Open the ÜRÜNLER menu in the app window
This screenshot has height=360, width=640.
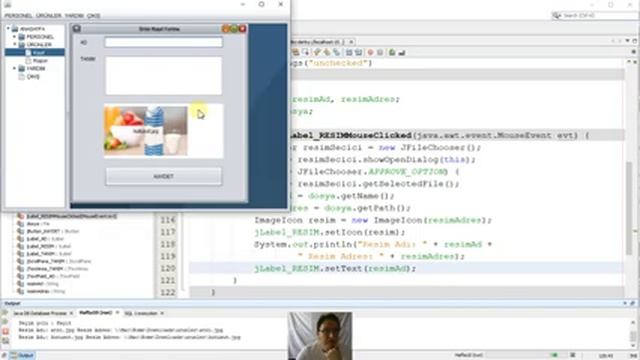click(49, 16)
